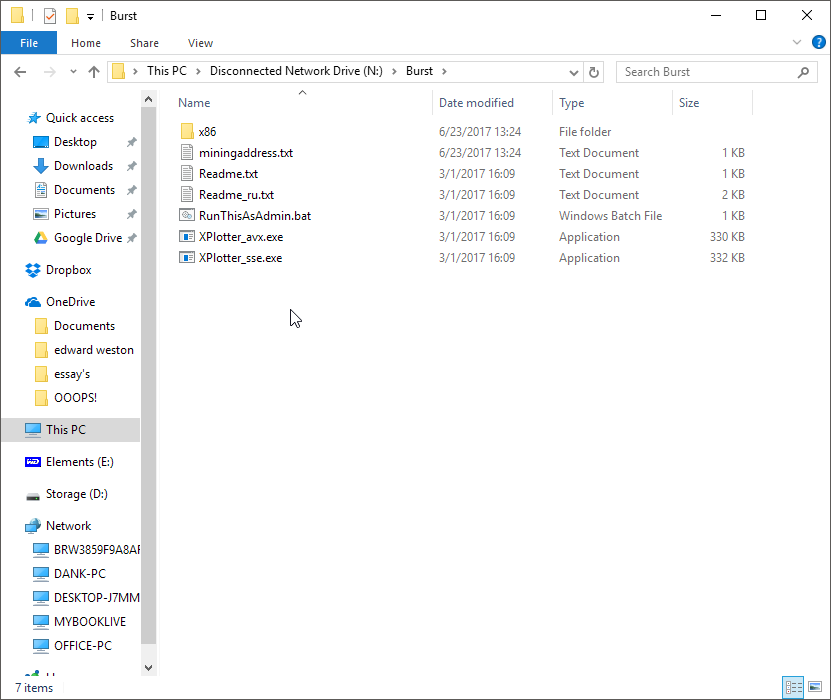Viewport: 831px width, 700px height.
Task: Switch to the View ribbon tab
Action: [x=200, y=43]
